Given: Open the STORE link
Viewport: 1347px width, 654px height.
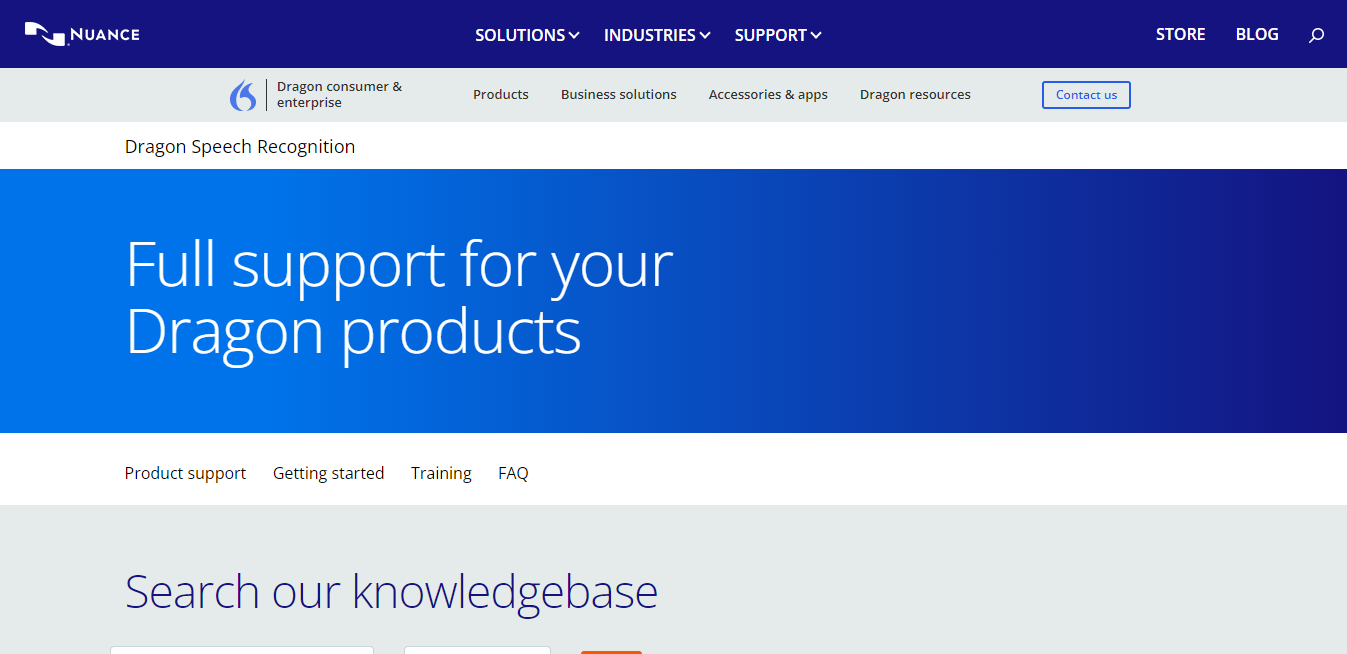Looking at the screenshot, I should coord(1180,34).
